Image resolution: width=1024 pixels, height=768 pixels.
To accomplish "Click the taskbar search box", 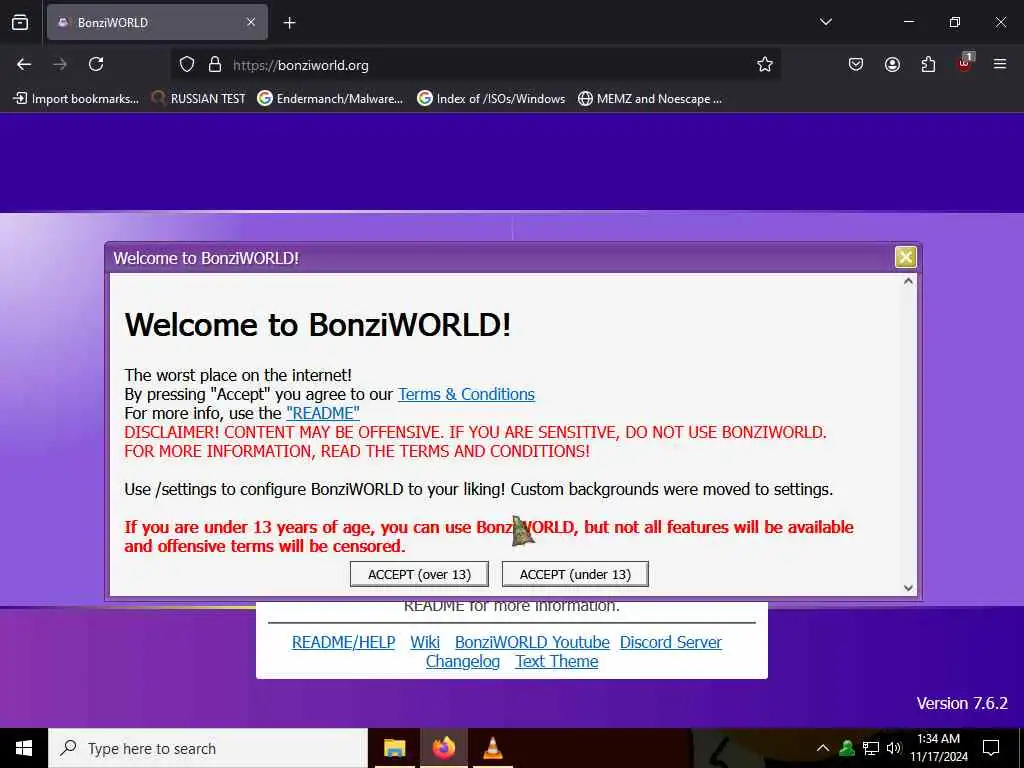I will 208,748.
